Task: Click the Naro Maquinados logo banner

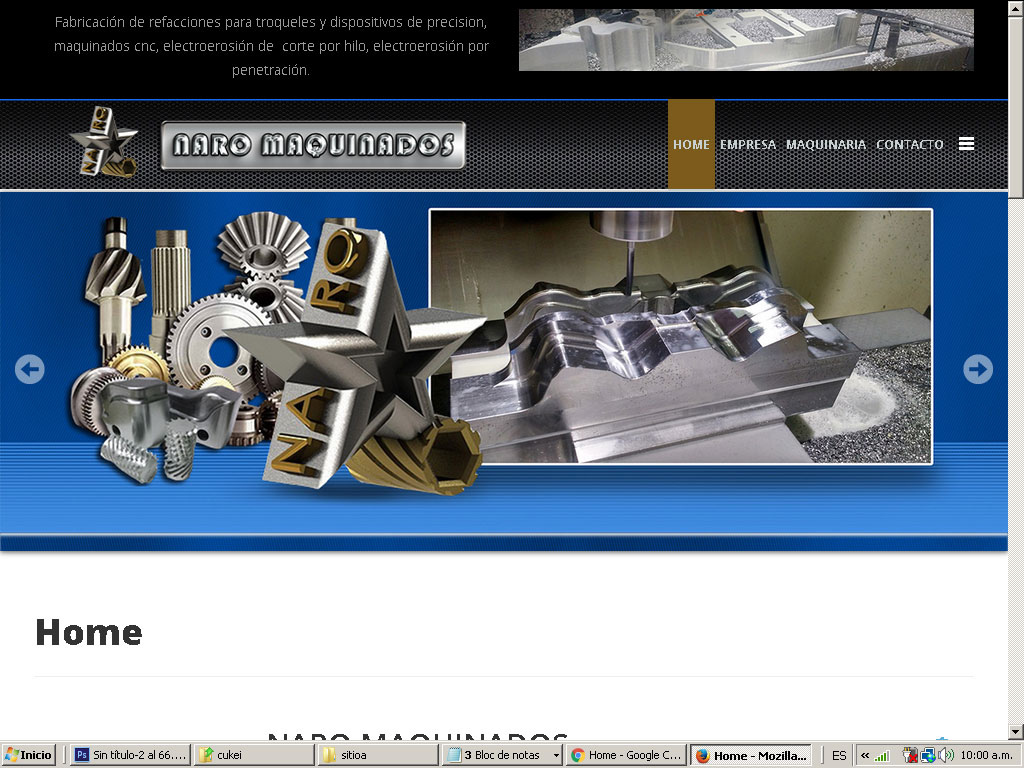Action: [313, 145]
